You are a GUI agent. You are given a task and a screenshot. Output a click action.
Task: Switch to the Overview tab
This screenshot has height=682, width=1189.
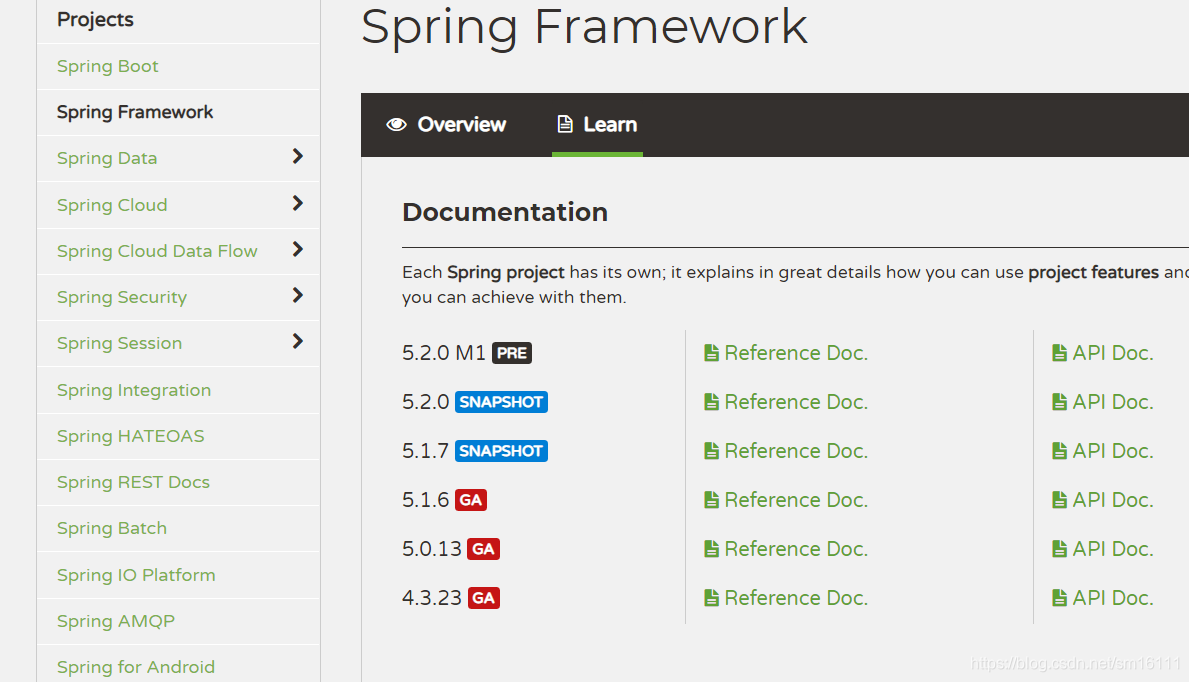tap(446, 124)
